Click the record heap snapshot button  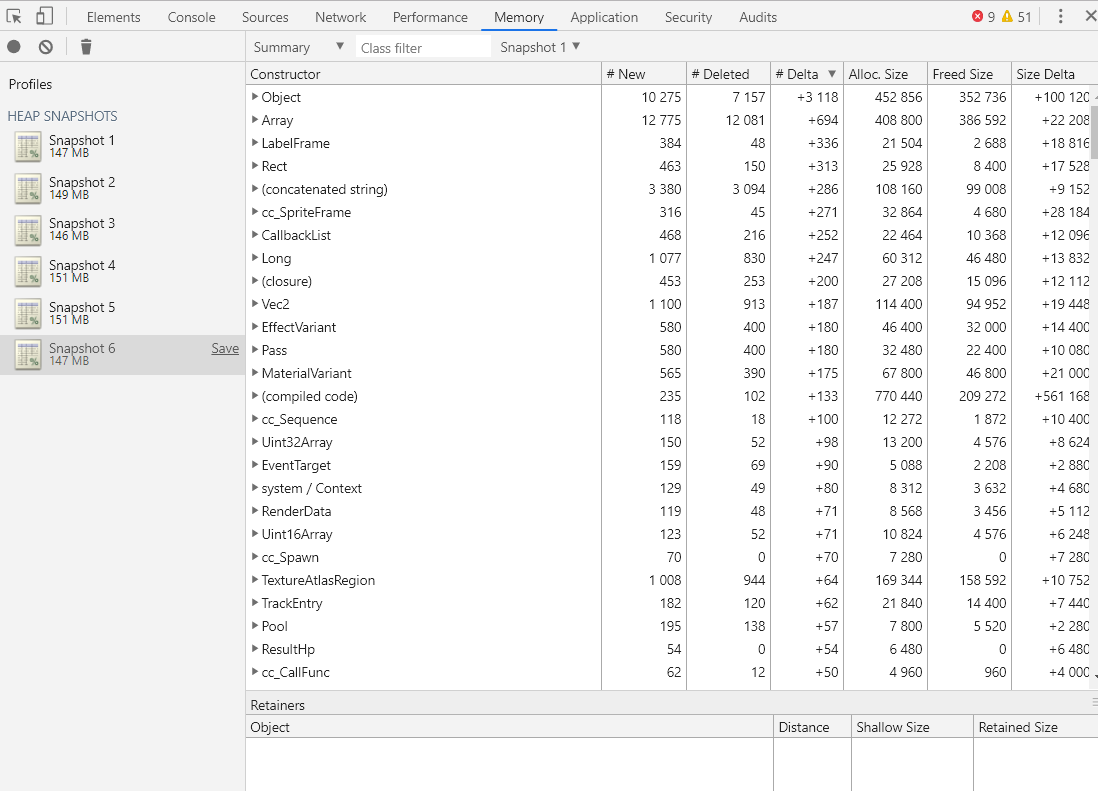tap(14, 47)
